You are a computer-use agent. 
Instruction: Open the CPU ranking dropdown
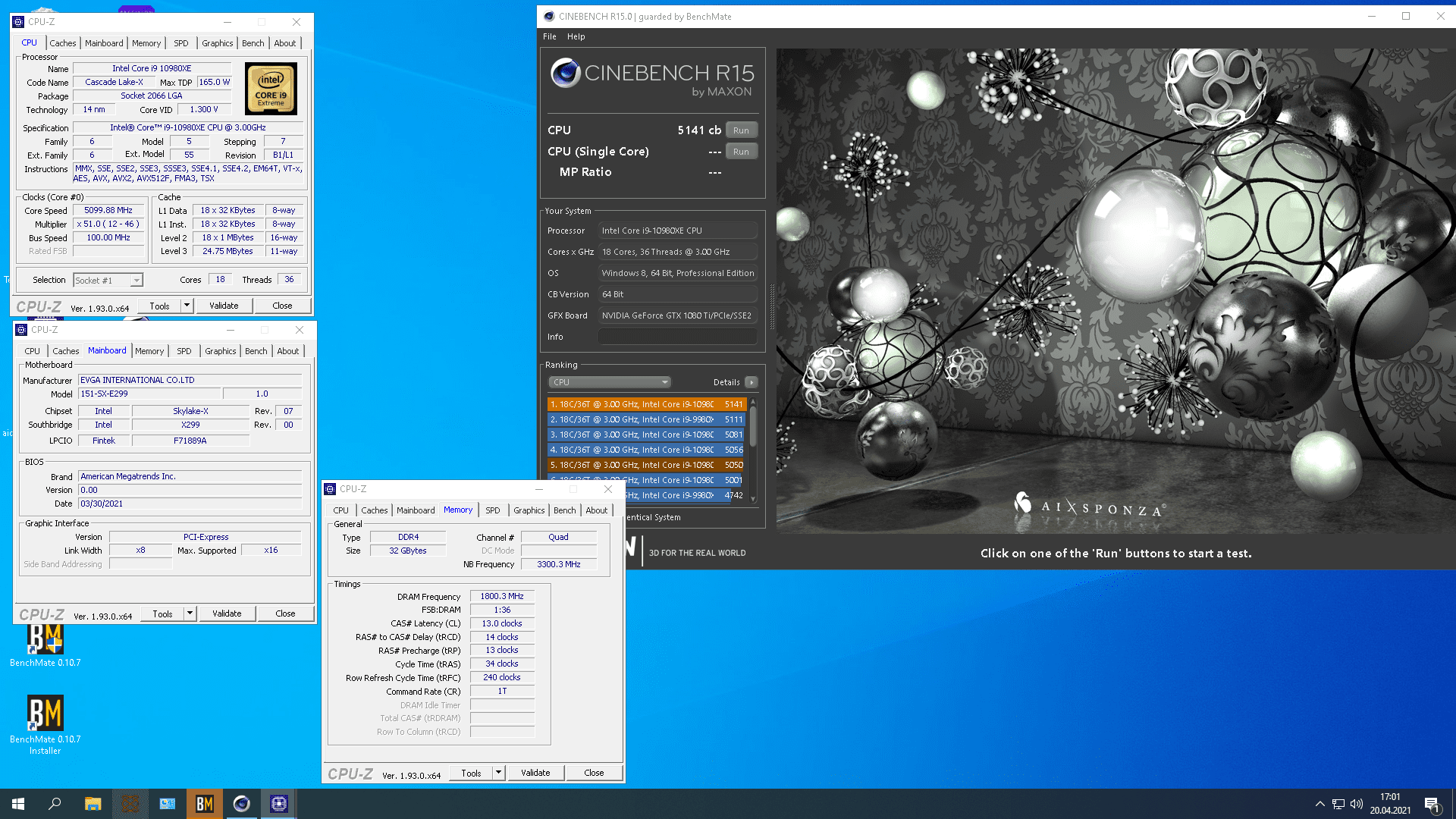(610, 382)
